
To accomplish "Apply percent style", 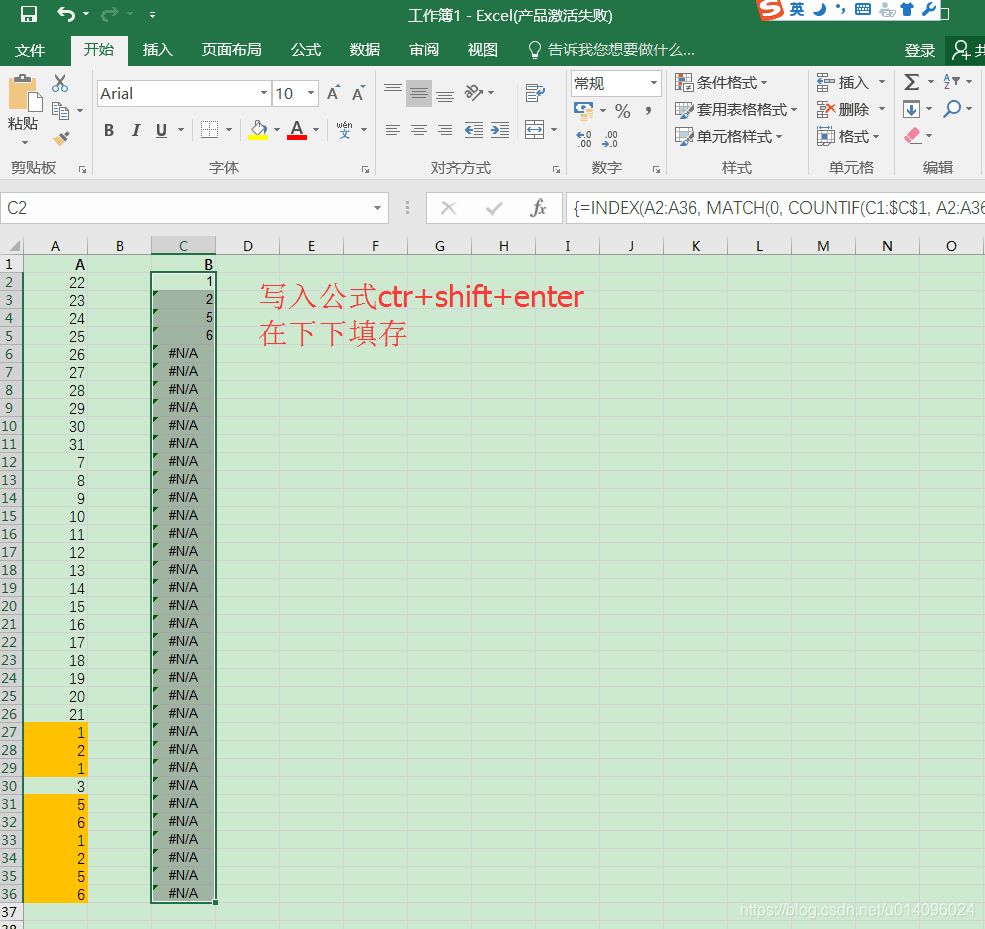I will click(623, 111).
